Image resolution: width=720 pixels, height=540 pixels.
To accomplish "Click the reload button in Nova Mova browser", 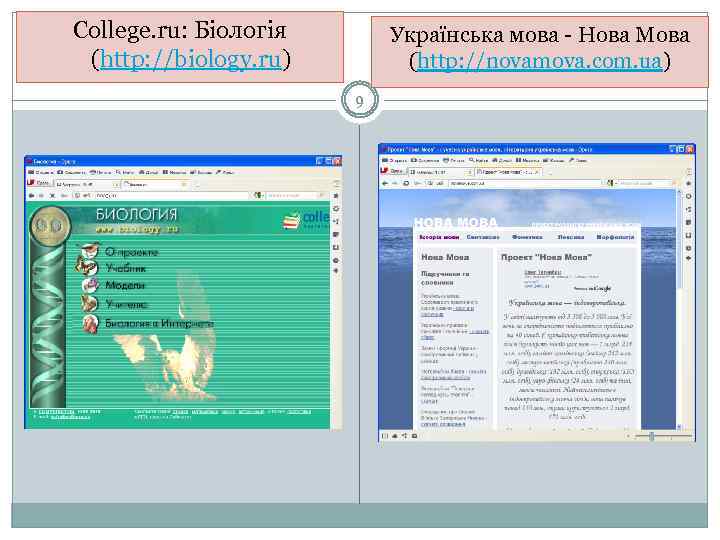I will click(406, 183).
